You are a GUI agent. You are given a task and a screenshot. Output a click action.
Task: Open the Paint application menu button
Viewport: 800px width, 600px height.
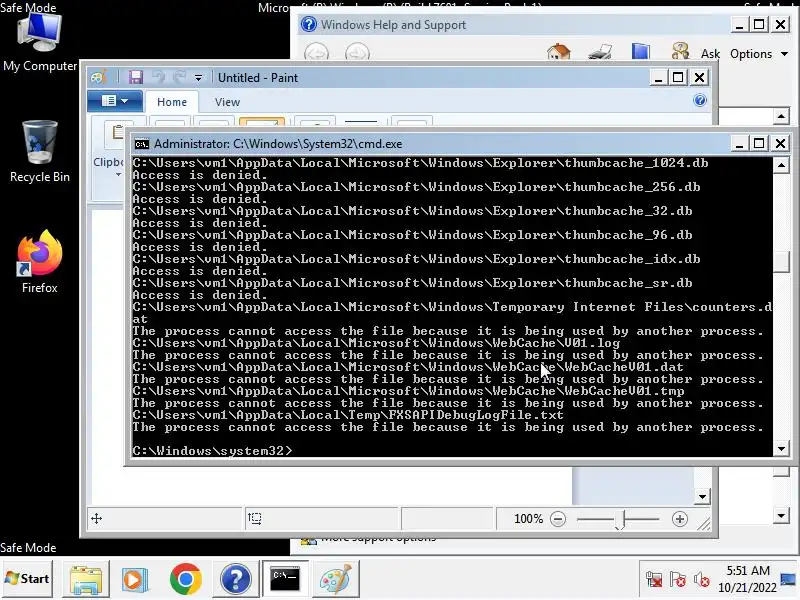pyautogui.click(x=114, y=101)
